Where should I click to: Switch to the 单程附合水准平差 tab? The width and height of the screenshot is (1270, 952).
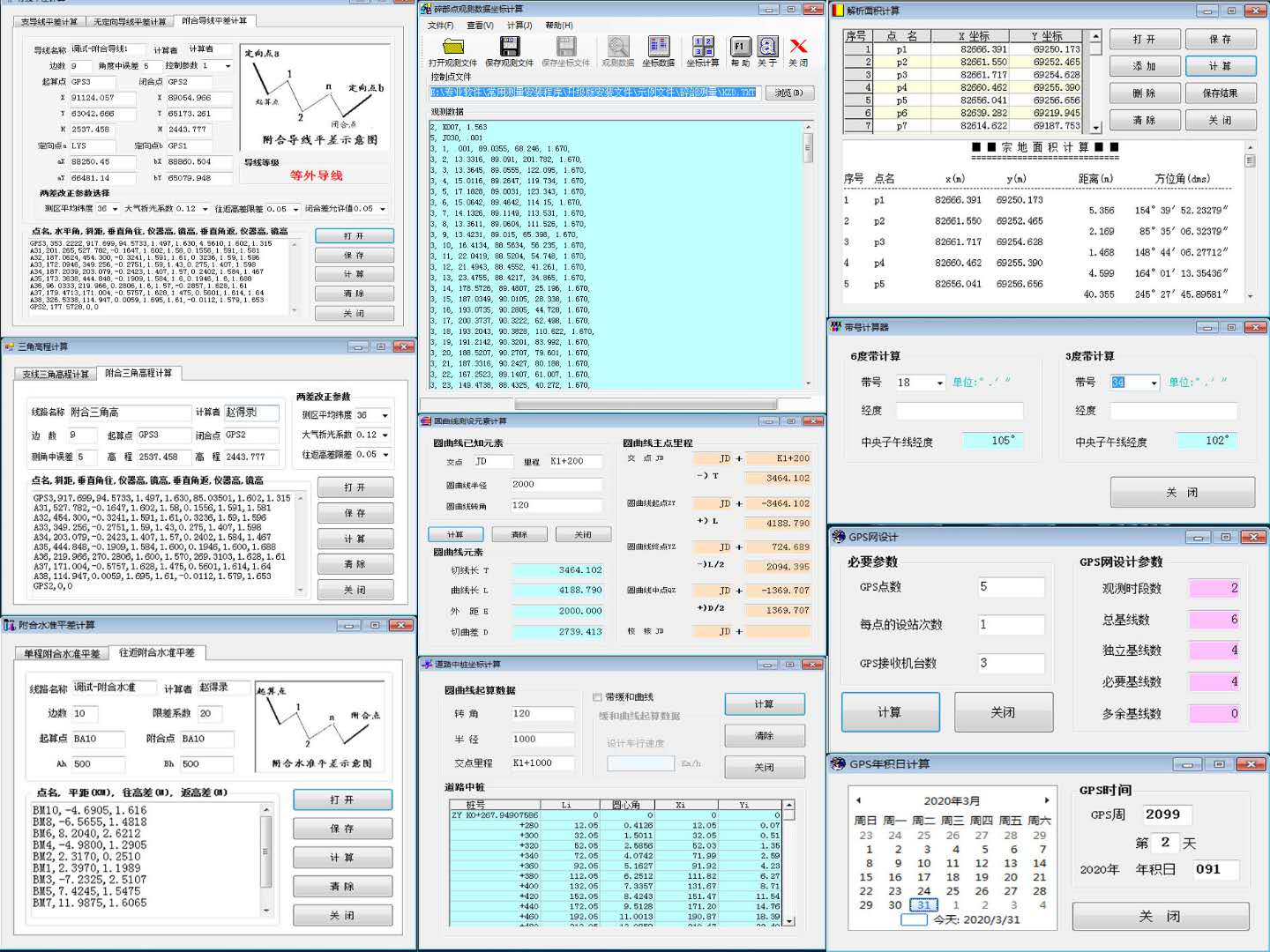[x=62, y=653]
